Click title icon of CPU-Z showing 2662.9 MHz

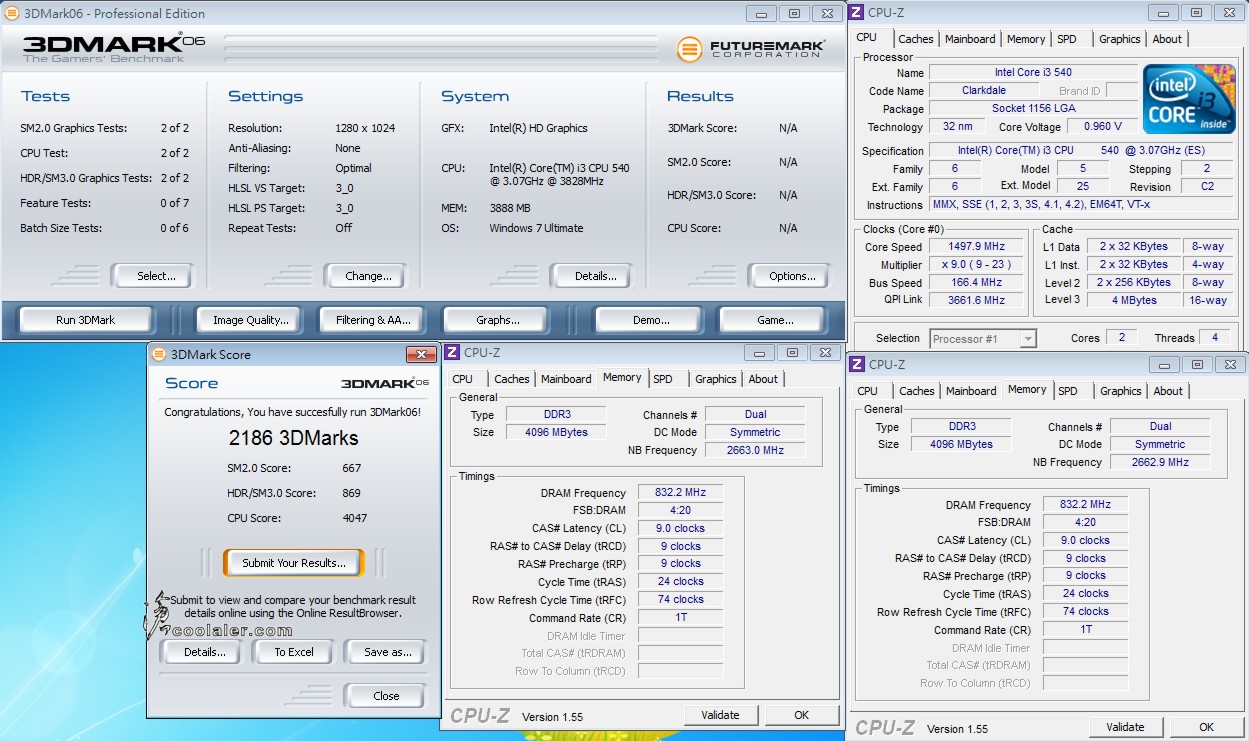(x=857, y=365)
